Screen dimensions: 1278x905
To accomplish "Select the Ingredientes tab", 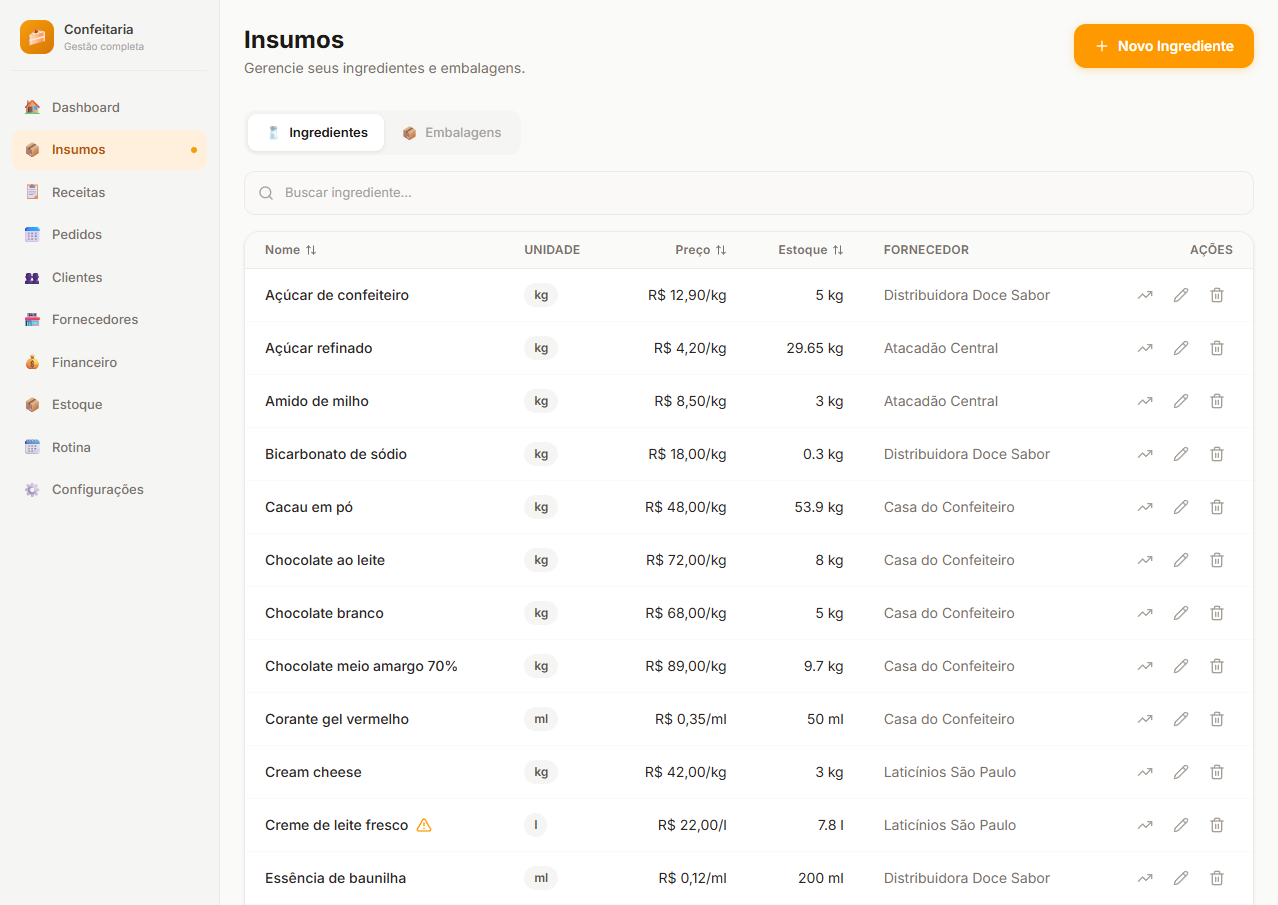I will [x=316, y=133].
